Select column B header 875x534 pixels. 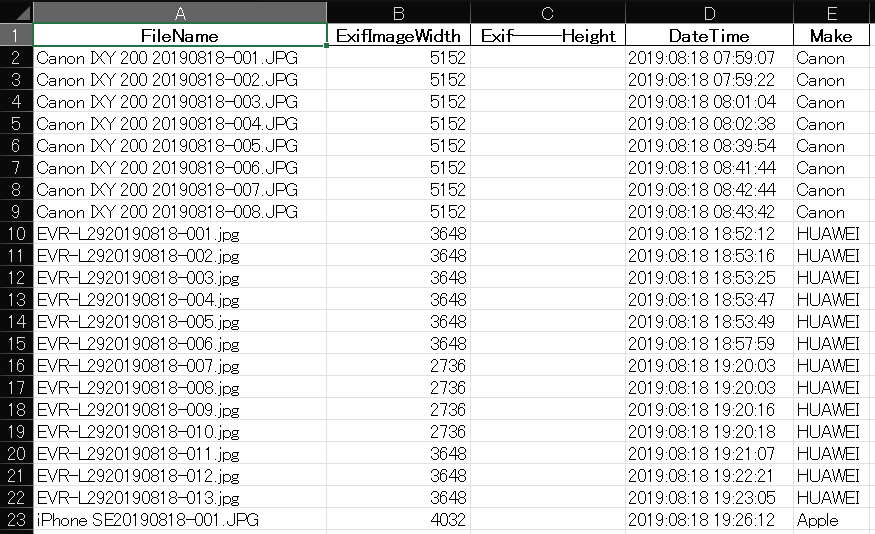(398, 12)
